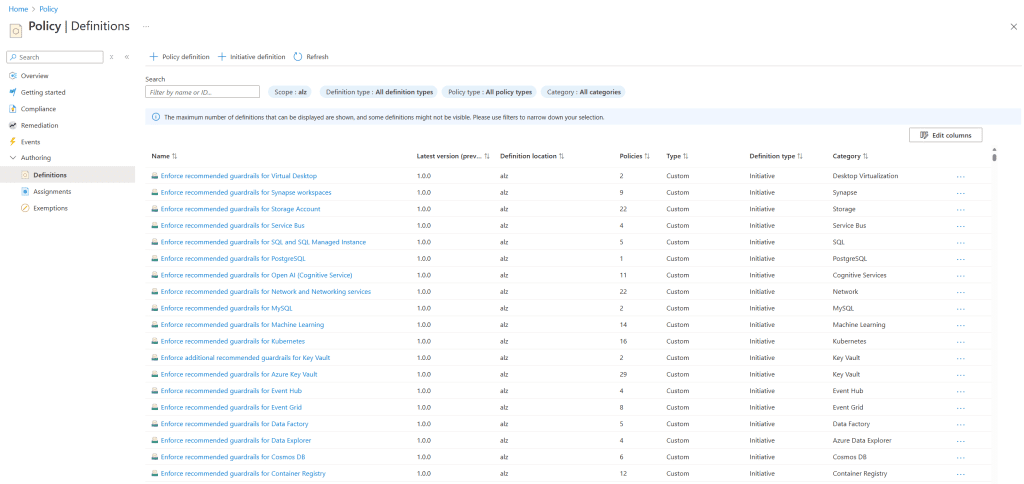
Task: Click the Getting started sidebar icon
Action: tap(12, 92)
